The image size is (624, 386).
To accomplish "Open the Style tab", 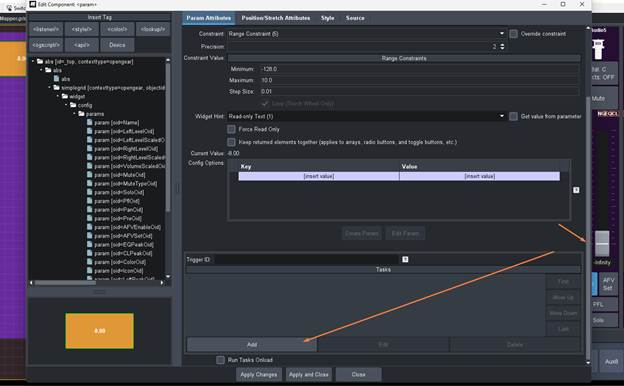I will pos(328,18).
